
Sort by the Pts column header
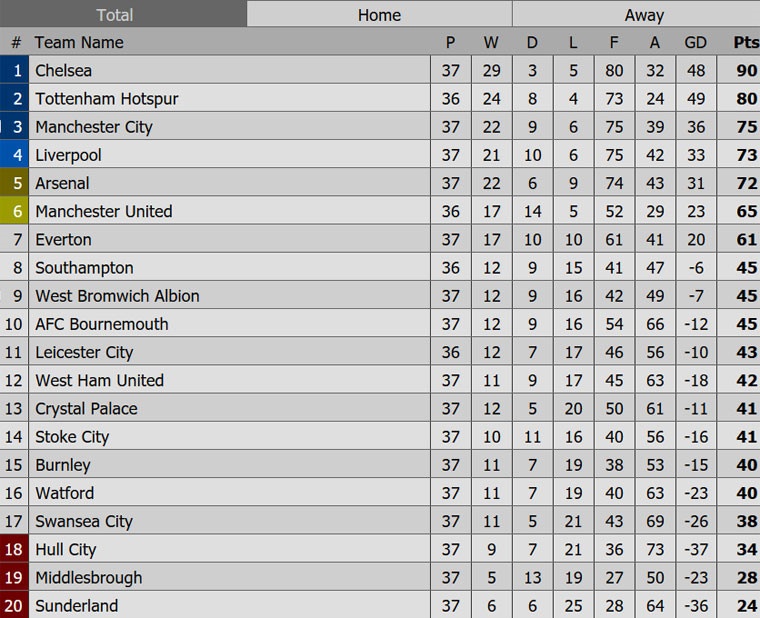(x=746, y=42)
